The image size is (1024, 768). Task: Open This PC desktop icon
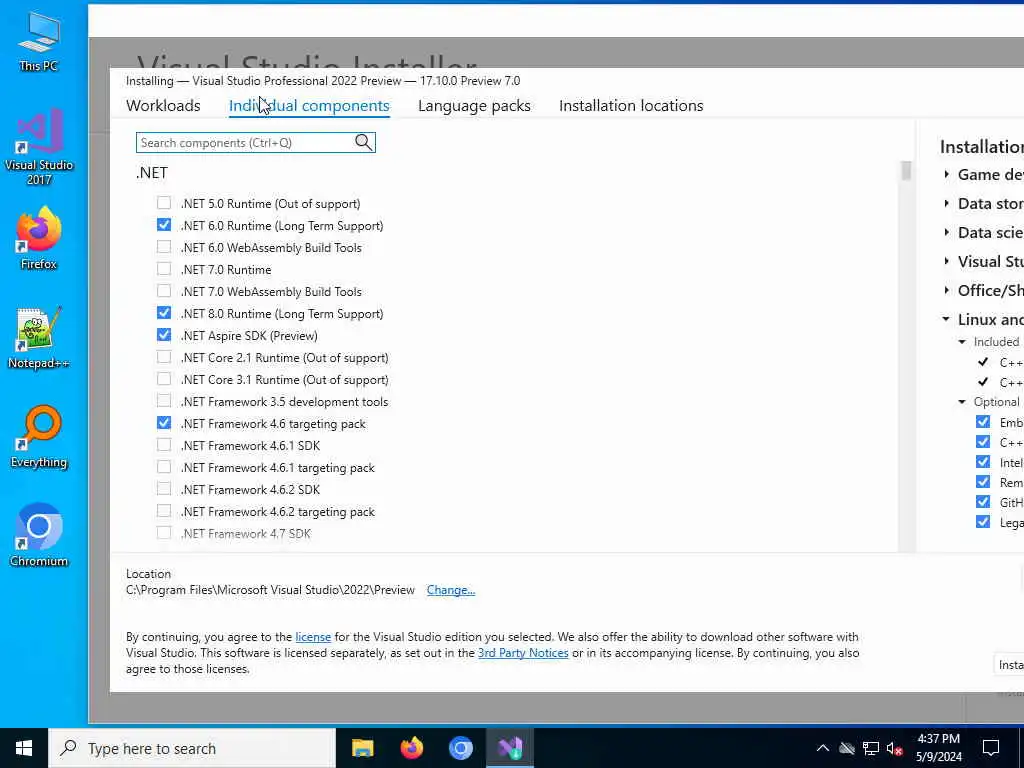point(39,42)
